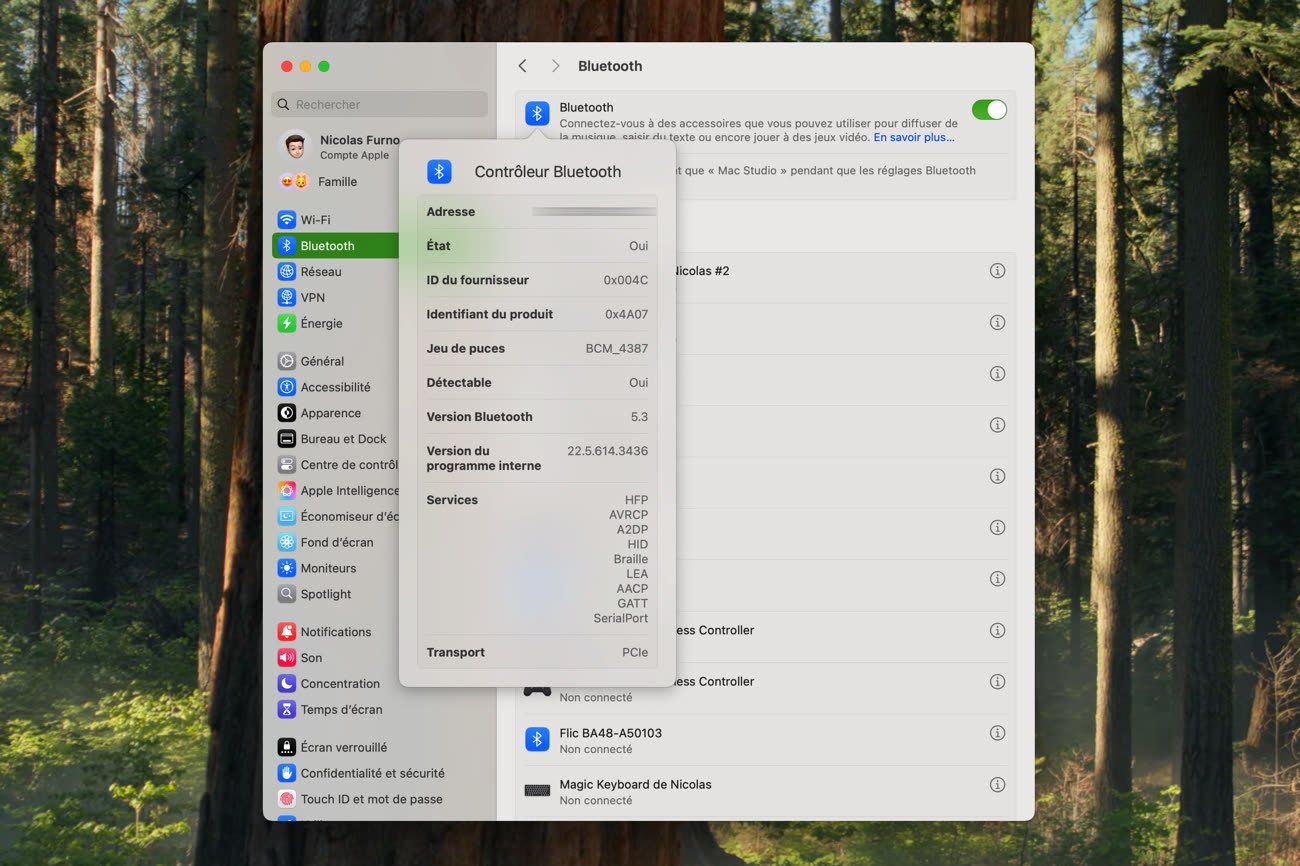Click the Contrôleur Bluetooth popover icon
1300x866 pixels.
tap(439, 172)
